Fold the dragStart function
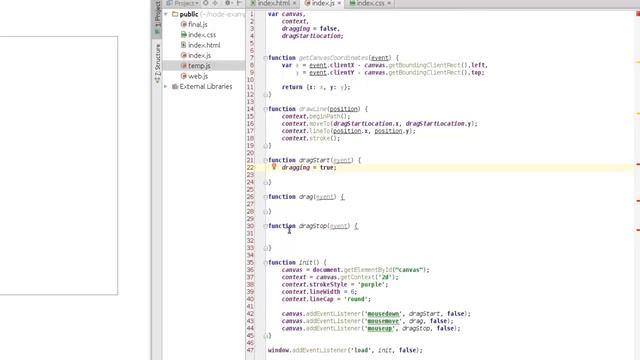Viewport: 640px width, 360px height. [265, 160]
